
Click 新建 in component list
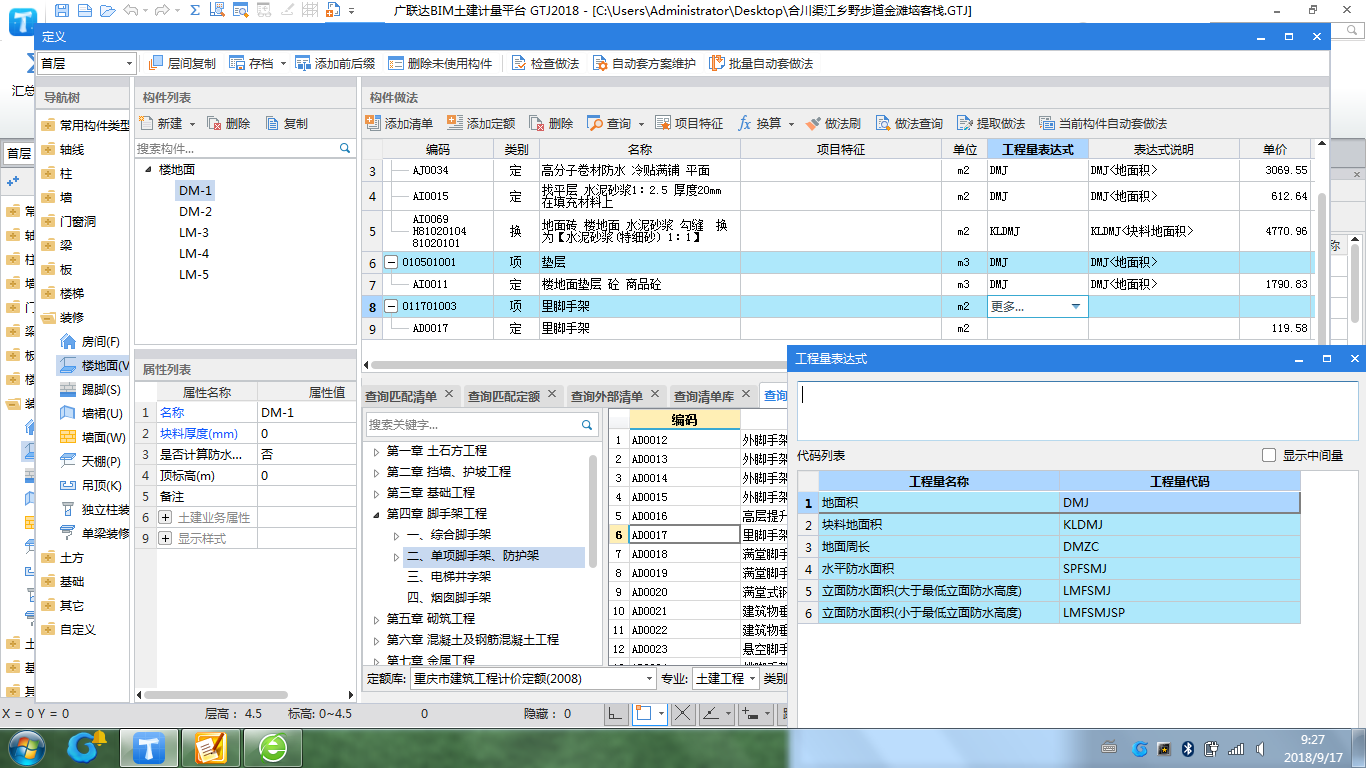coord(160,124)
